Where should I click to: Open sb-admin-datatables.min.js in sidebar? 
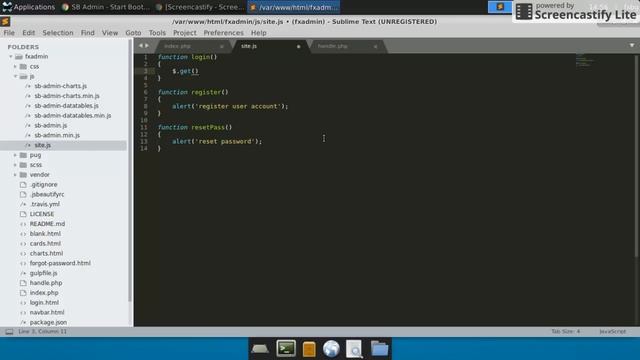73,116
